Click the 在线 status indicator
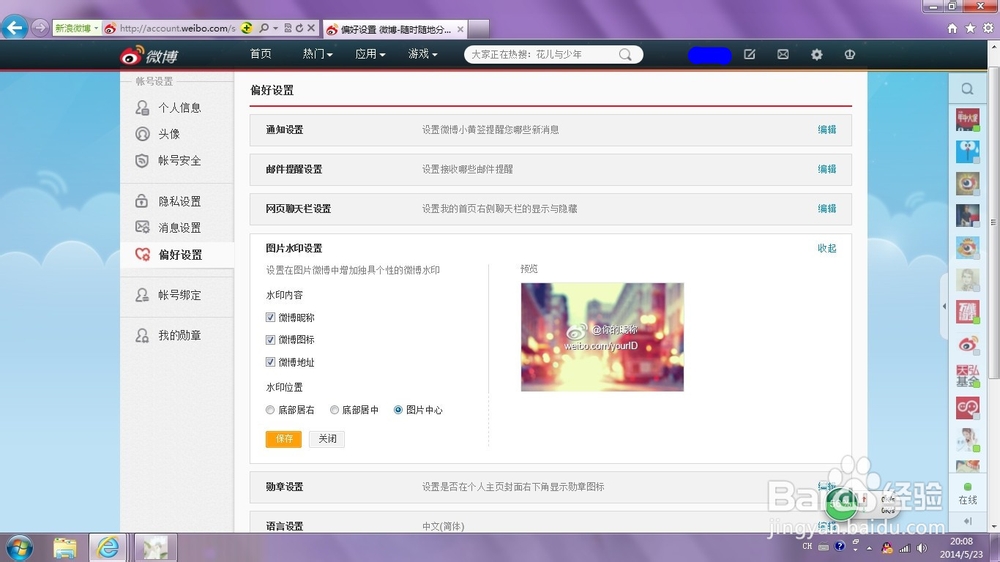The image size is (1000, 562). [x=967, y=494]
